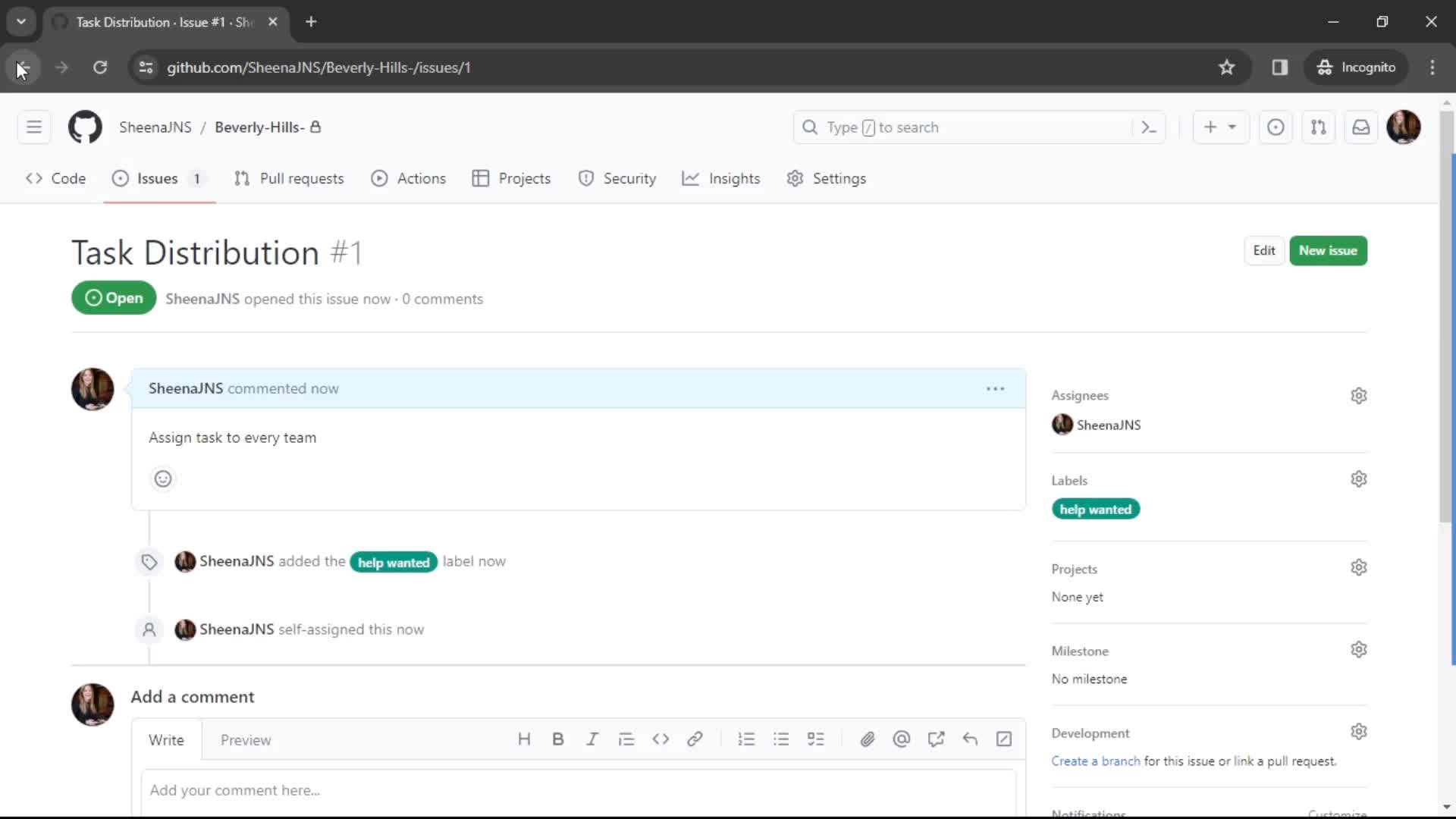This screenshot has width=1456, height=819.
Task: Click the hyperlink insert icon
Action: point(695,739)
